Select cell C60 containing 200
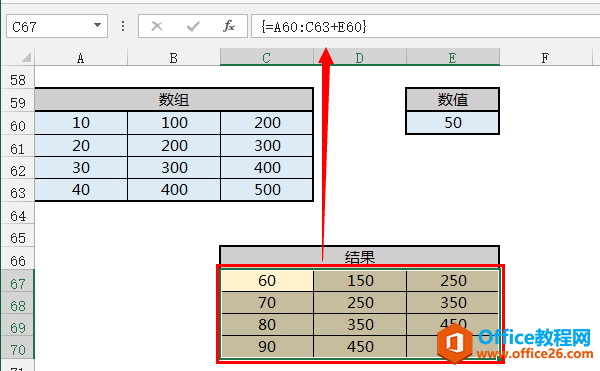This screenshot has height=371, width=600. pyautogui.click(x=267, y=123)
